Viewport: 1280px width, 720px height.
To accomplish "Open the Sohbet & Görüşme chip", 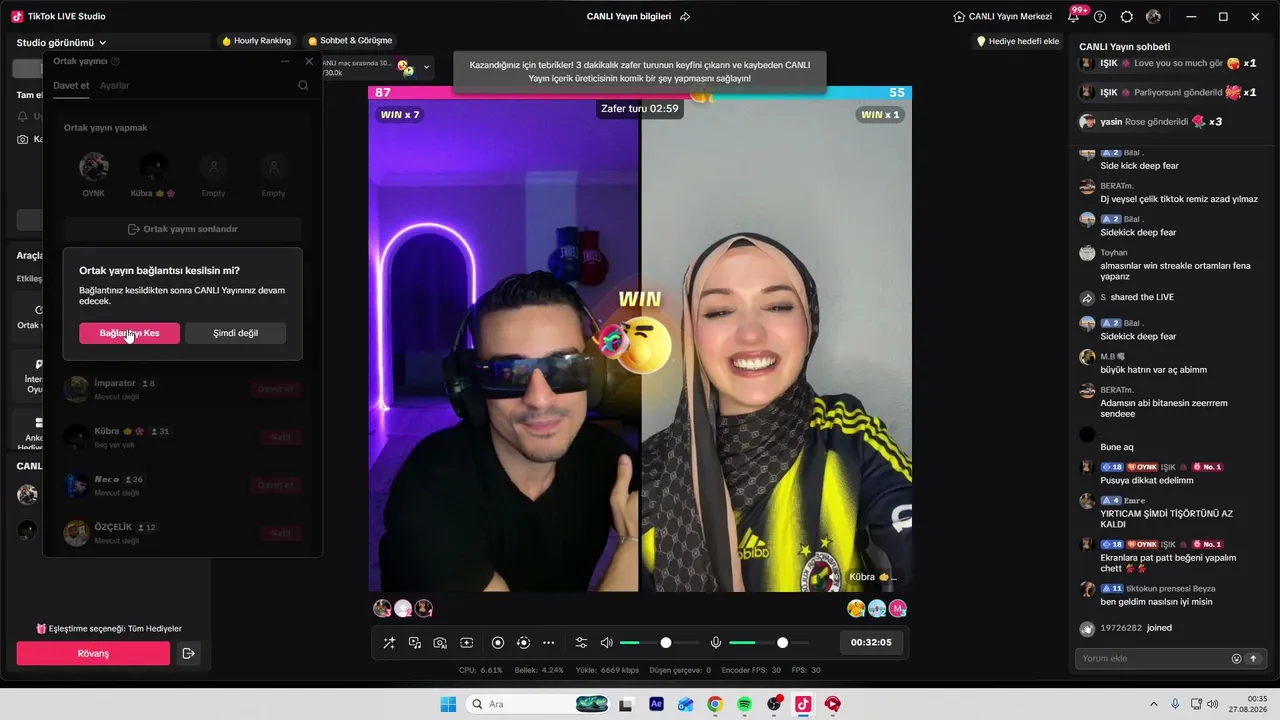I will 350,41.
